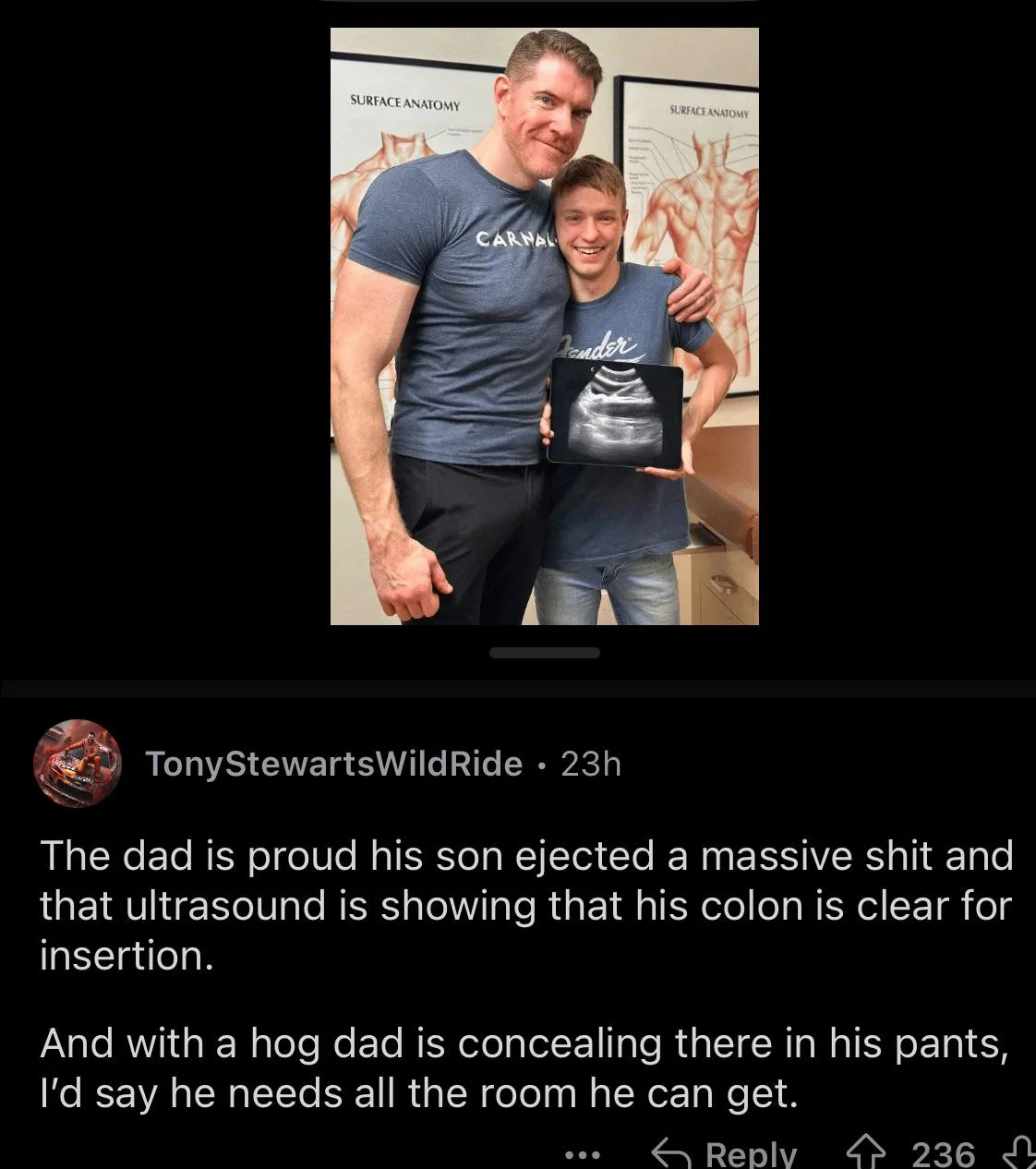Click the curved Reply arrow icon
Image resolution: width=1036 pixels, height=1169 pixels.
[671, 1153]
